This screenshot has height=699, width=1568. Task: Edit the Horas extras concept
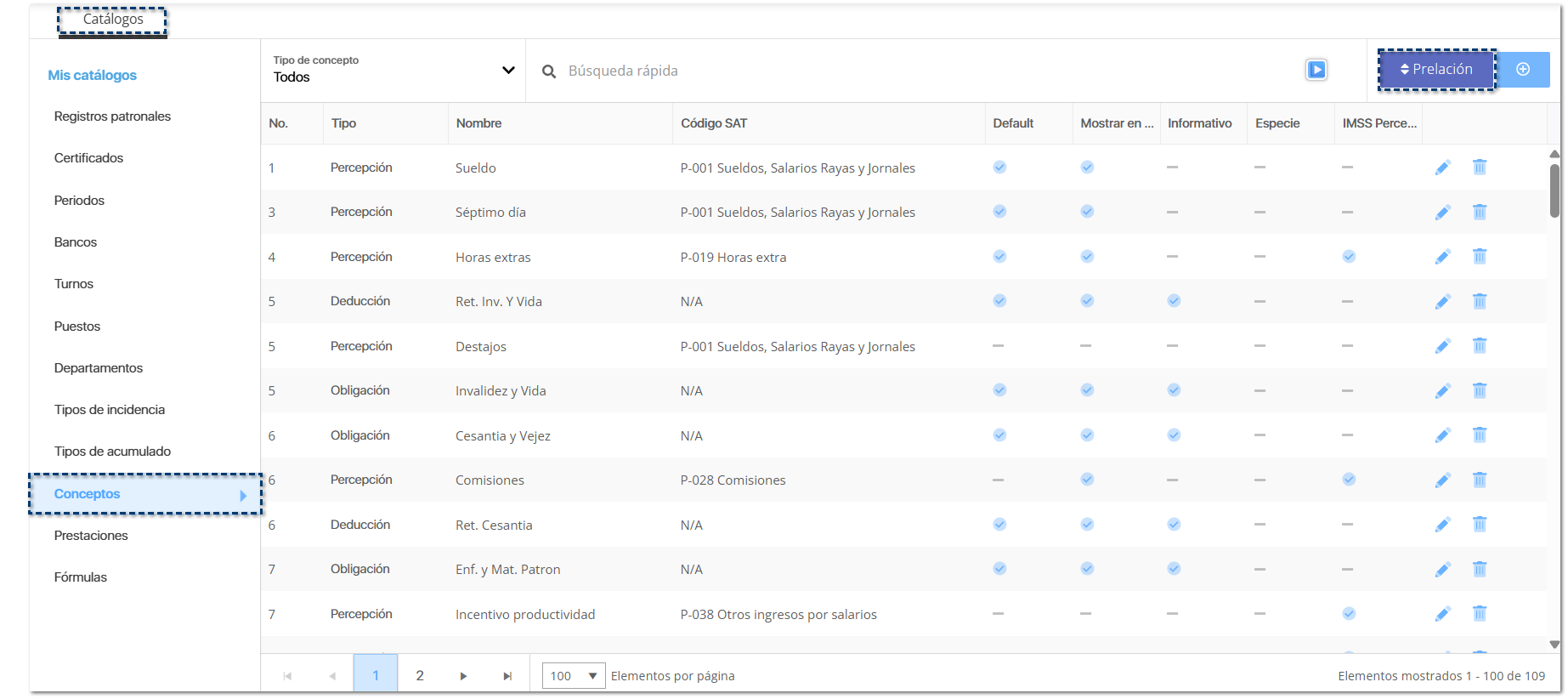[x=1442, y=257]
